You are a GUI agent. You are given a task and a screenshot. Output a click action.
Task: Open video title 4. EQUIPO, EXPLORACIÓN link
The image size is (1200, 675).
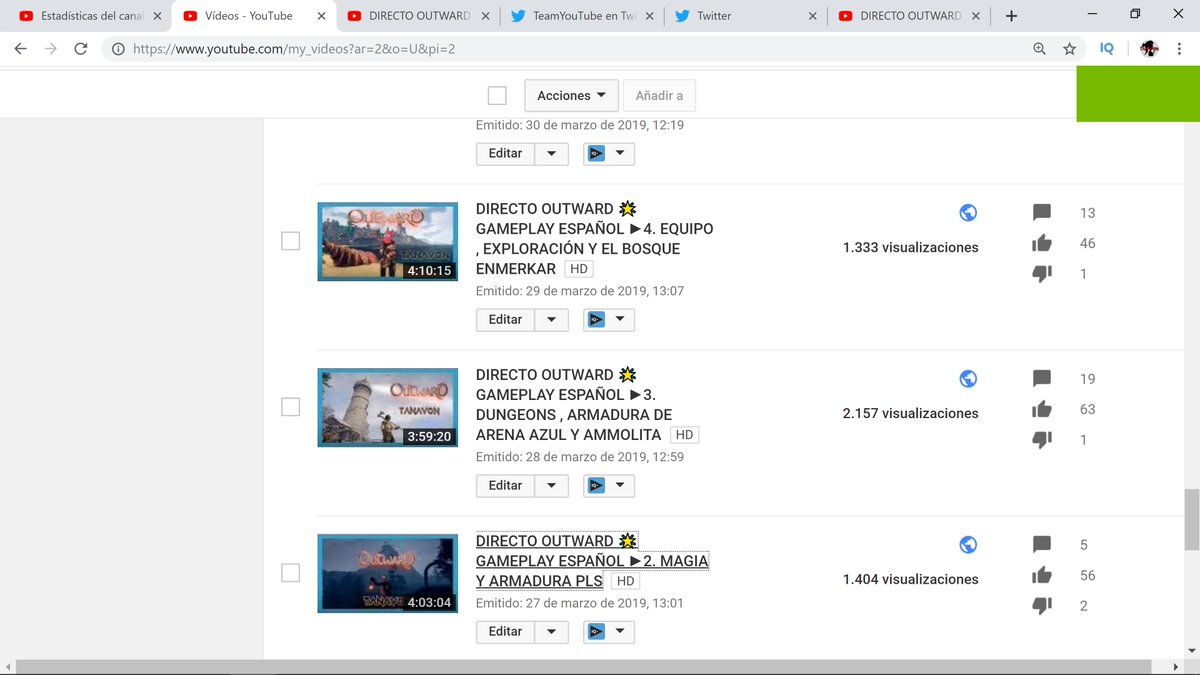click(594, 239)
